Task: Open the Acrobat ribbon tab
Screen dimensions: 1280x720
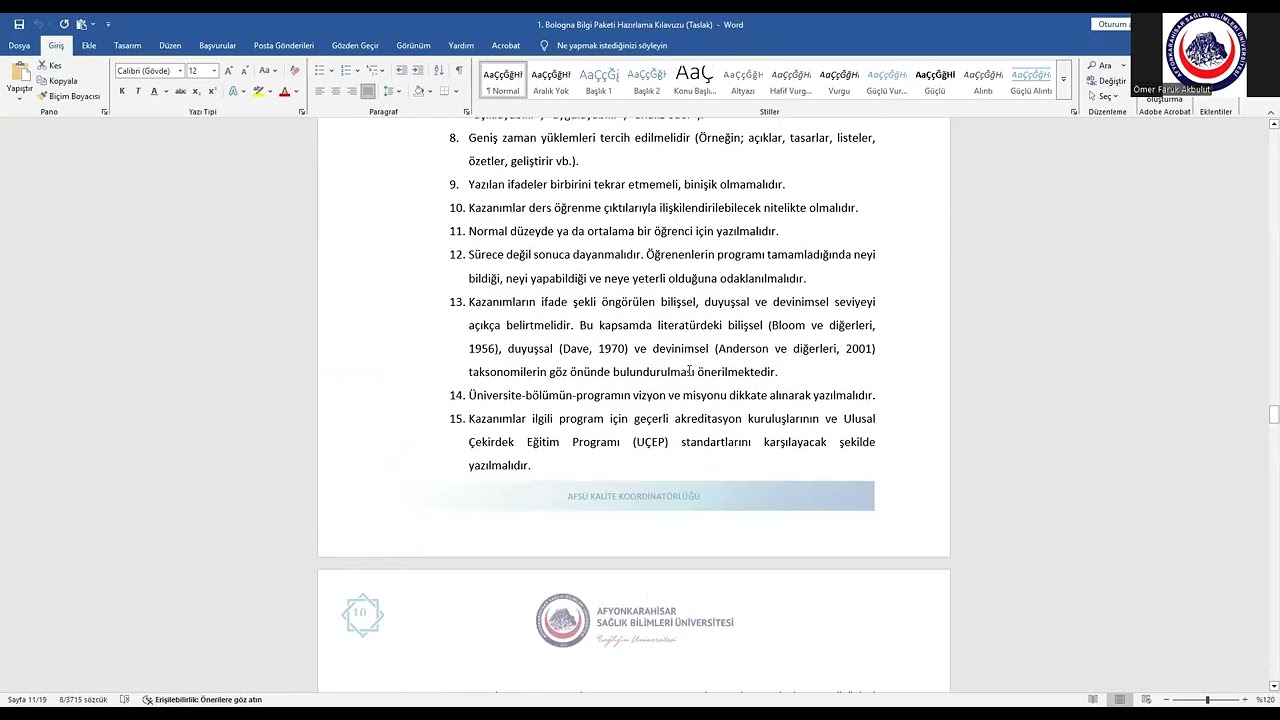Action: coord(506,45)
